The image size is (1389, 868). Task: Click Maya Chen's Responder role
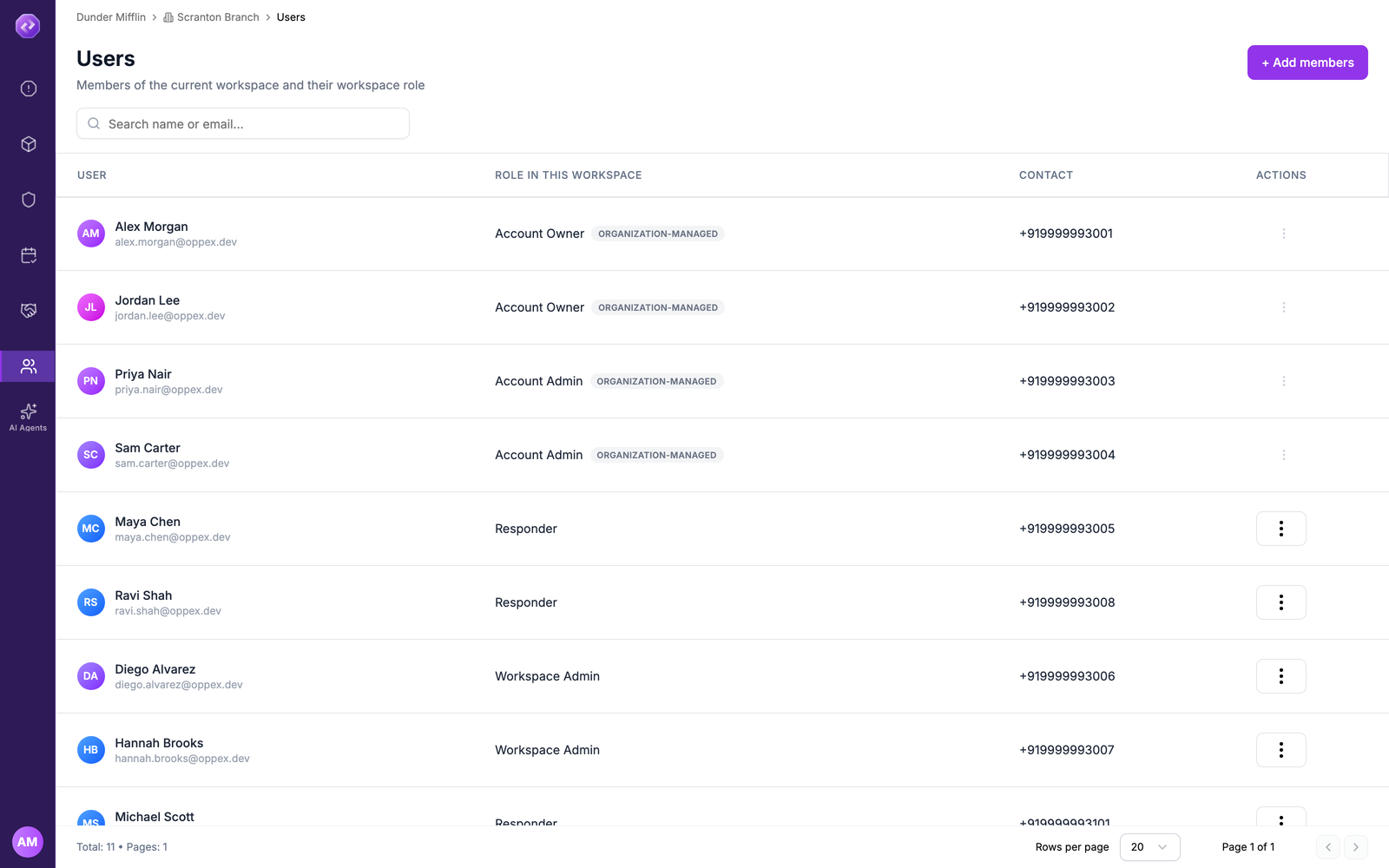click(x=526, y=529)
